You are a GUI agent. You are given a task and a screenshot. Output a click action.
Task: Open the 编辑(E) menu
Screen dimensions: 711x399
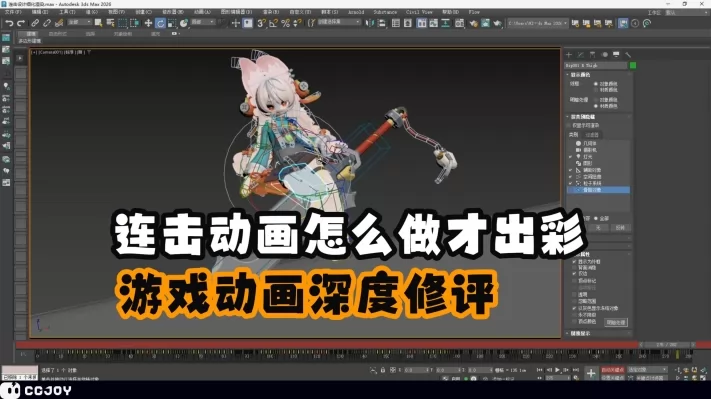(39, 12)
